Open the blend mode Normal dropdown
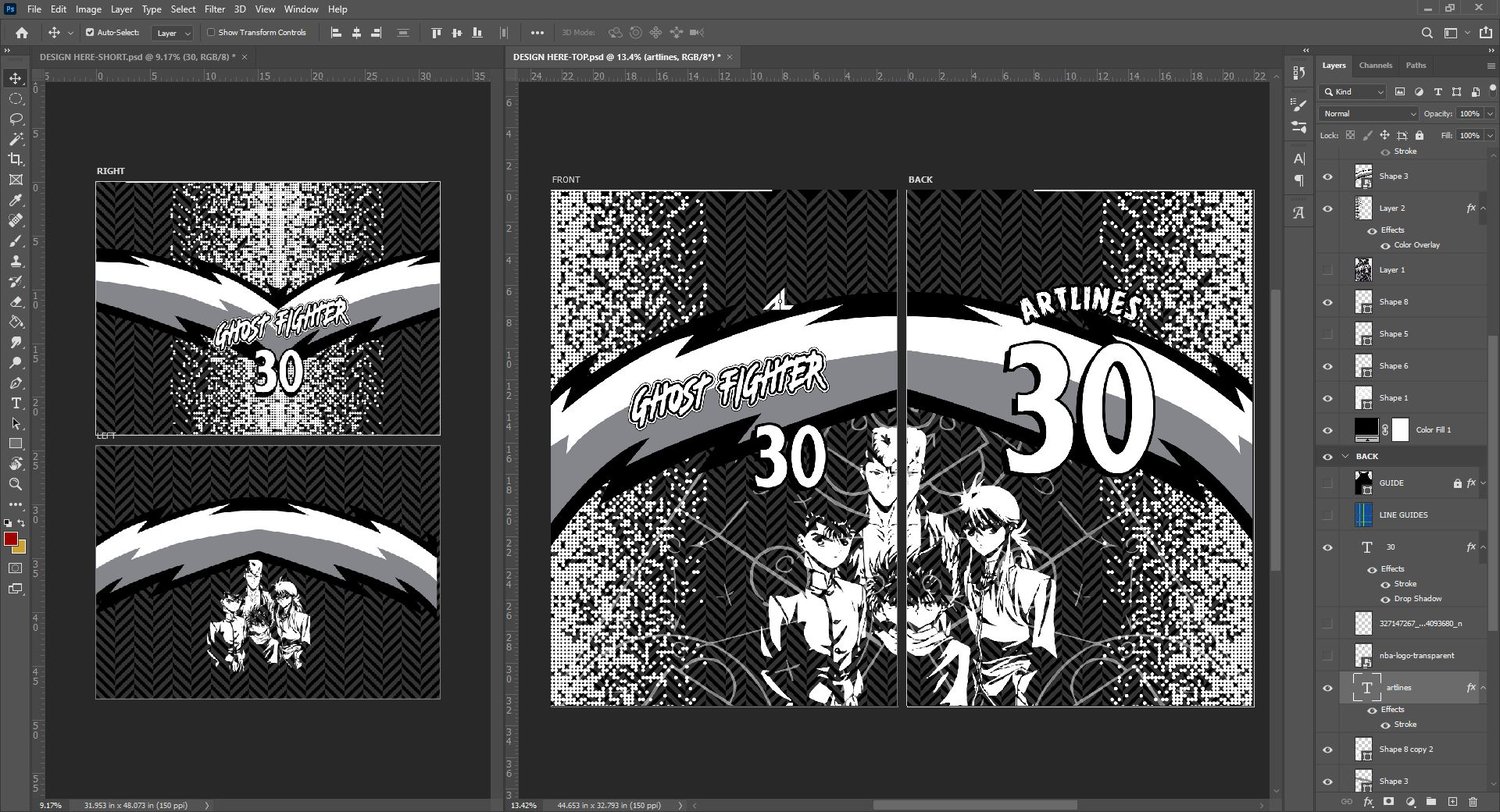 [x=1369, y=114]
